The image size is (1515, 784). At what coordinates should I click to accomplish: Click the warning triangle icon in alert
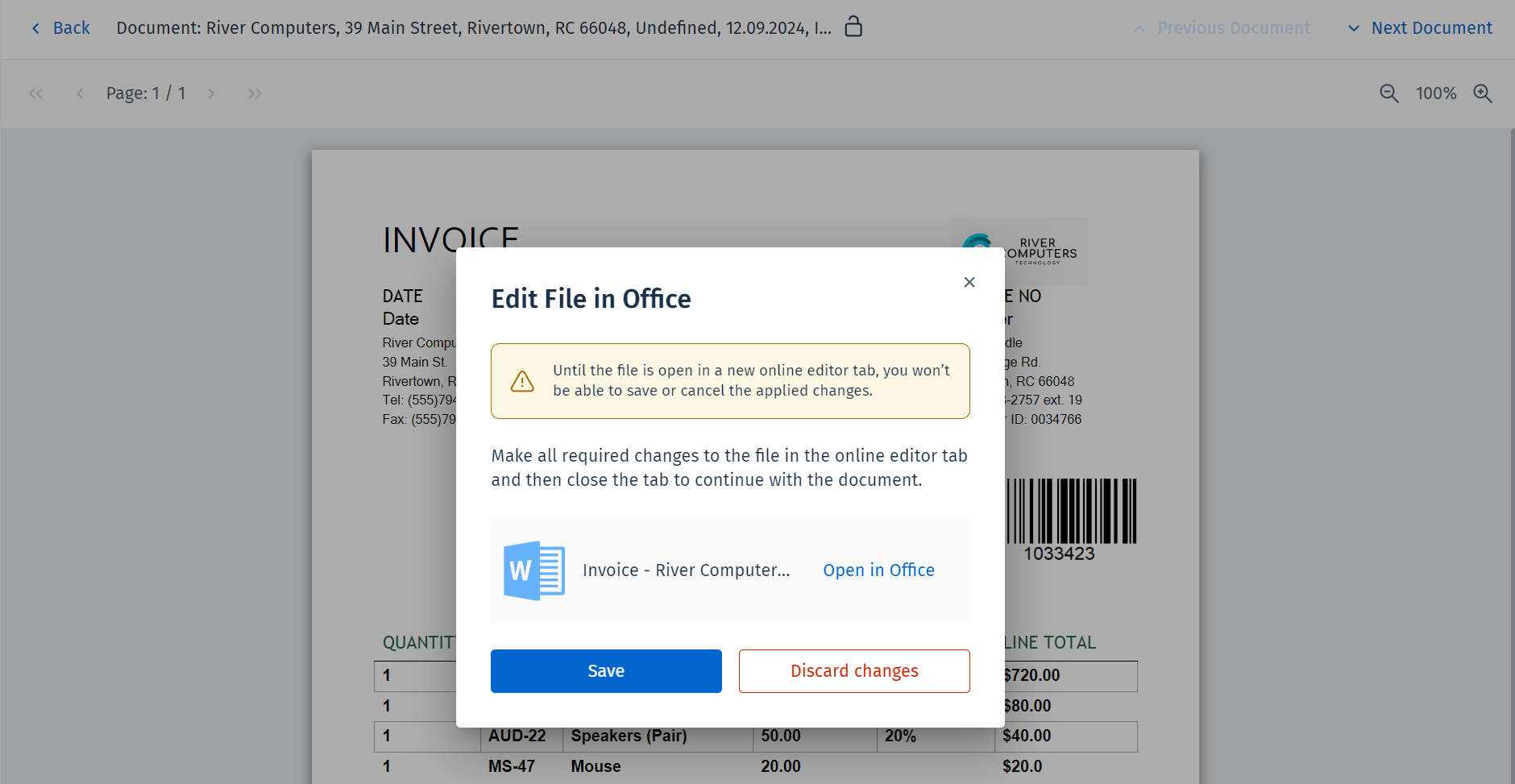tap(522, 381)
